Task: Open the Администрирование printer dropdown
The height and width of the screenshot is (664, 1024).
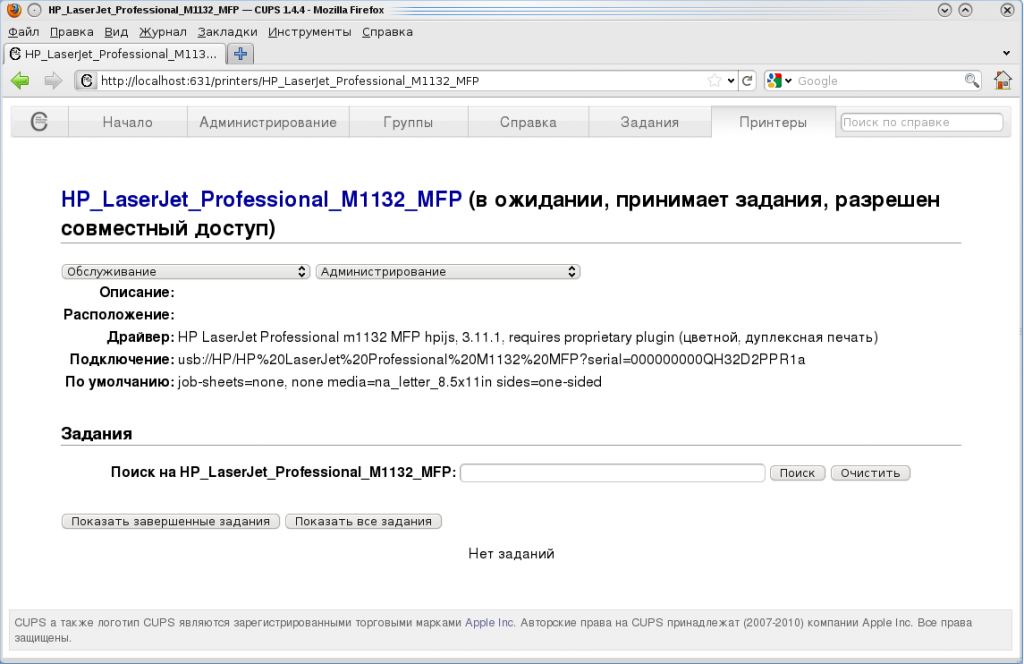Action: pyautogui.click(x=448, y=272)
